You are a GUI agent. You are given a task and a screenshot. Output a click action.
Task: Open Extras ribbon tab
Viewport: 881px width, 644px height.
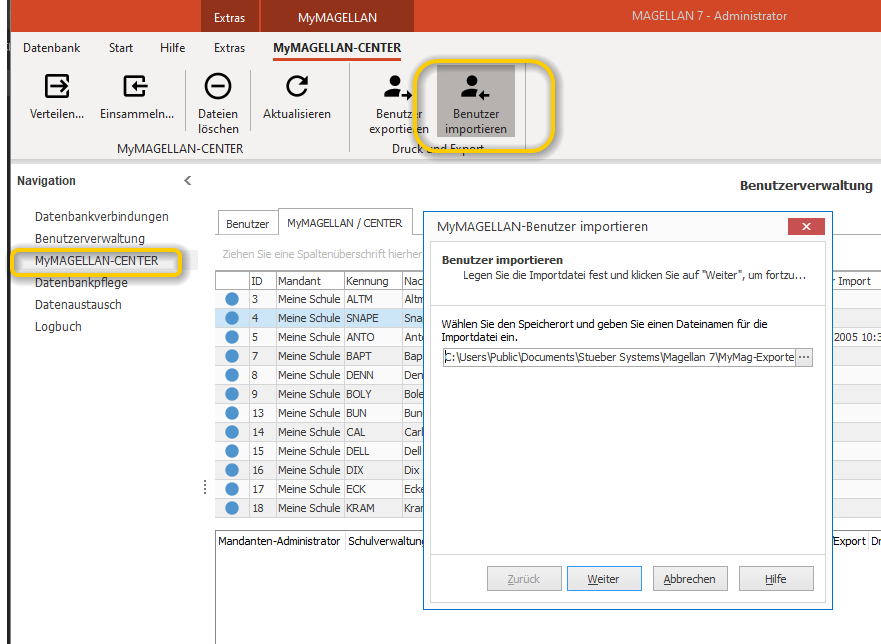point(229,48)
